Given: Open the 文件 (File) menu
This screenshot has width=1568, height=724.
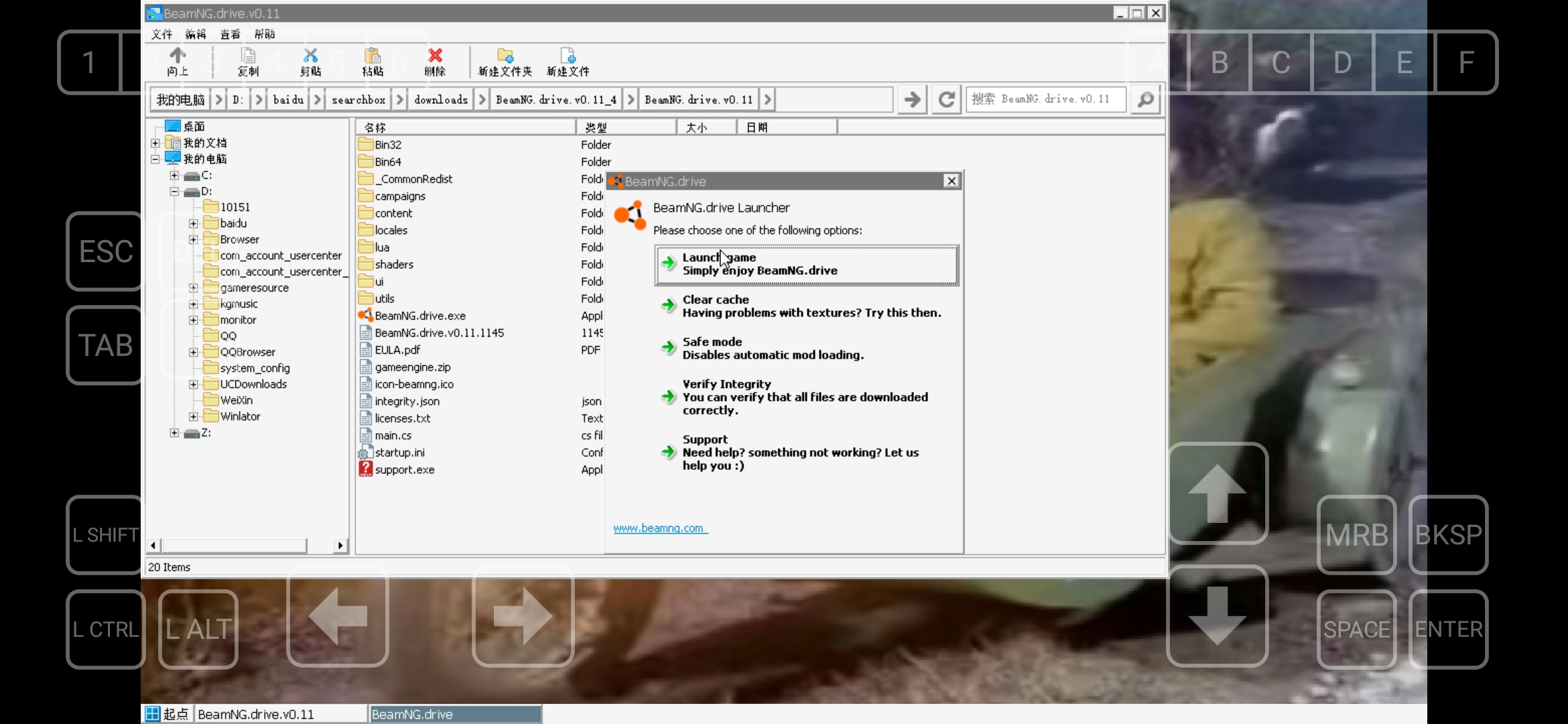Looking at the screenshot, I should (x=161, y=34).
